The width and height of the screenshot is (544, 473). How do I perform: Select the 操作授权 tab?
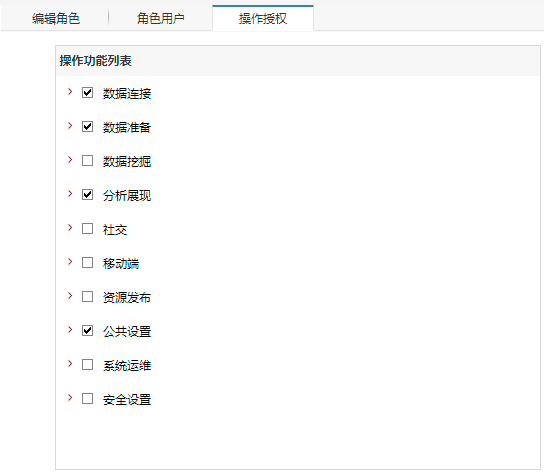[263, 18]
